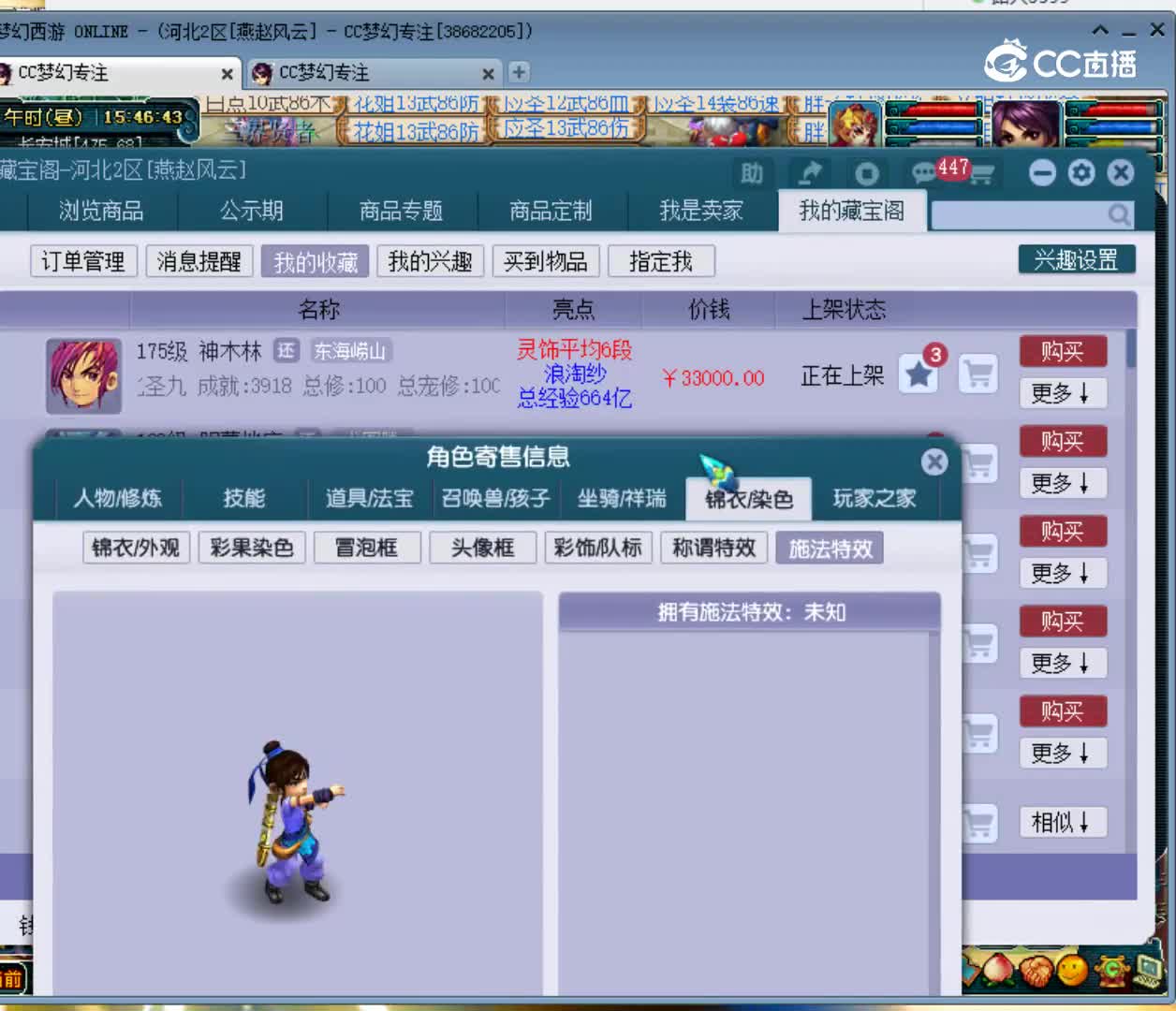
Task: Open the 召唤兽/孩子 tab
Action: tap(495, 498)
